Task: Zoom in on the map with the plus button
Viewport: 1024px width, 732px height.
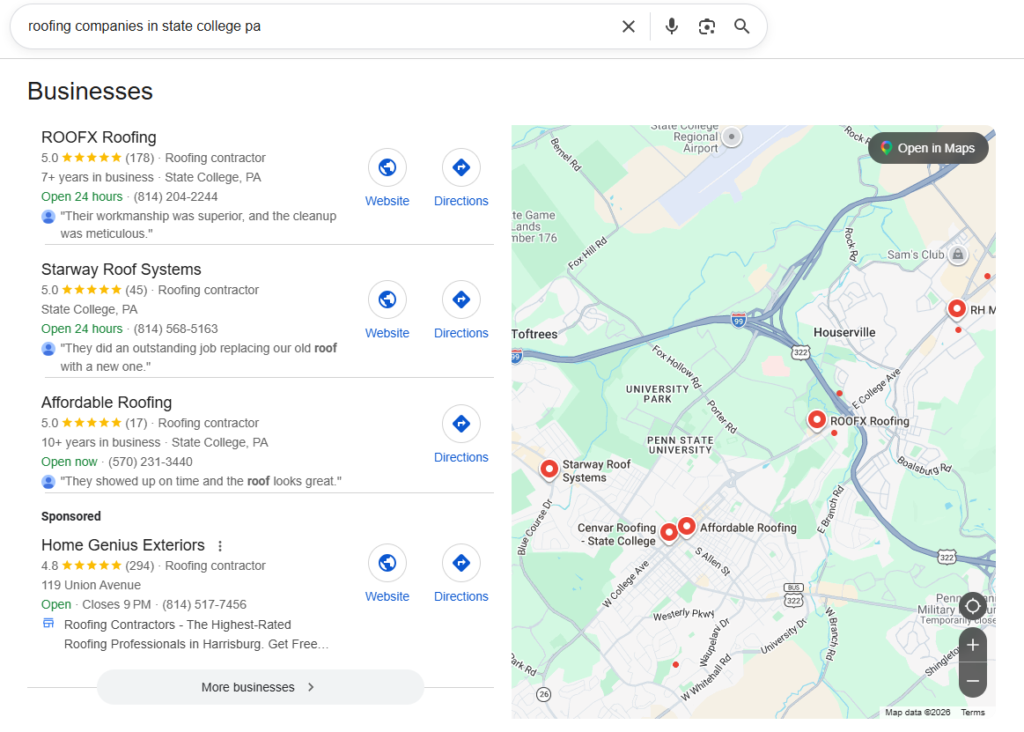Action: (972, 645)
